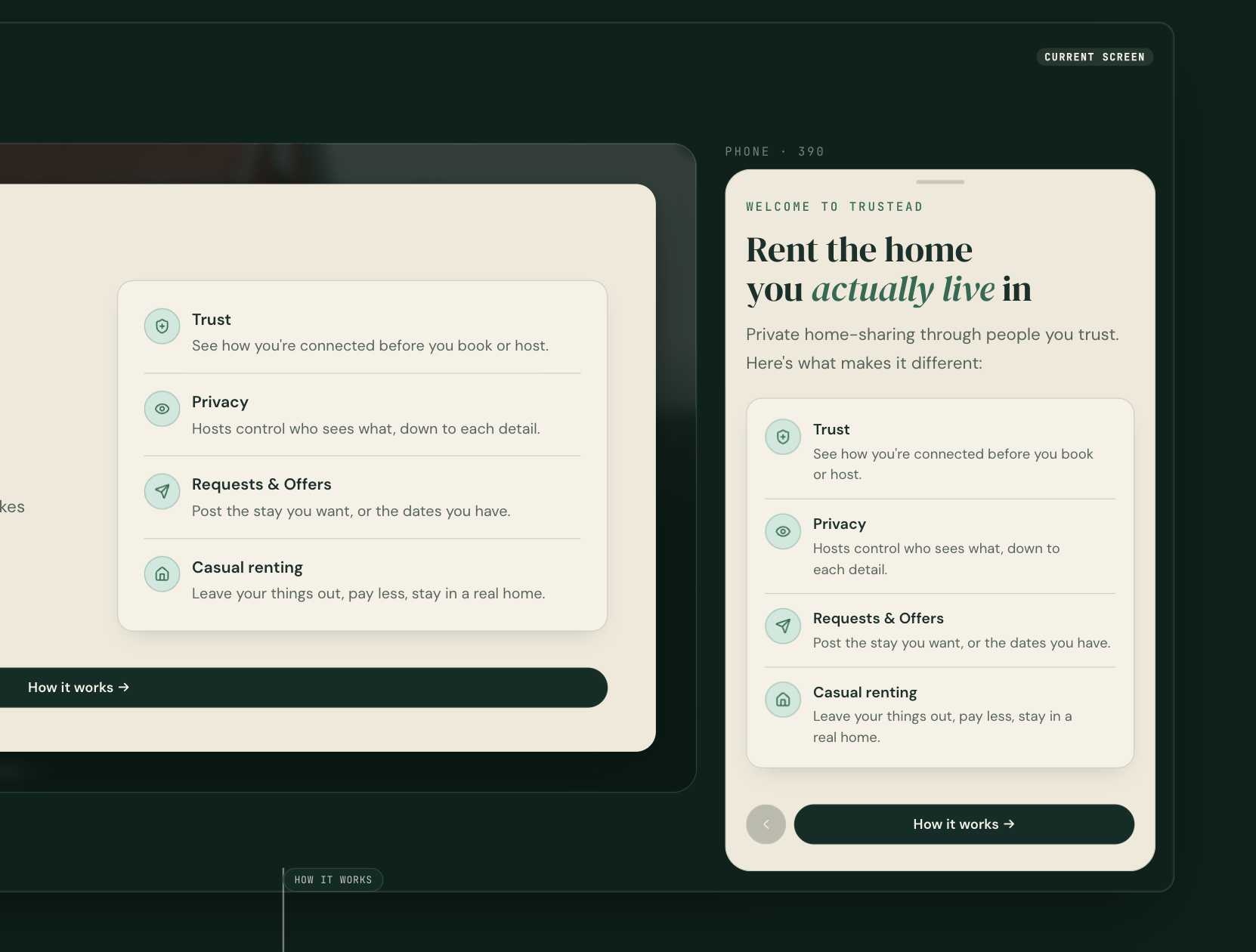Click the Trust title in desktop card
Screen dimensions: 1256x952
click(212, 320)
